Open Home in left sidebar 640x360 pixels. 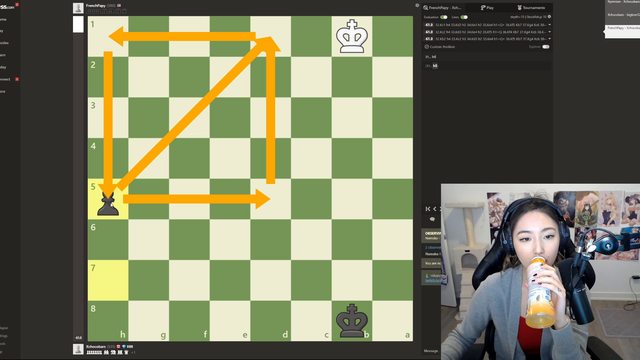[3, 19]
